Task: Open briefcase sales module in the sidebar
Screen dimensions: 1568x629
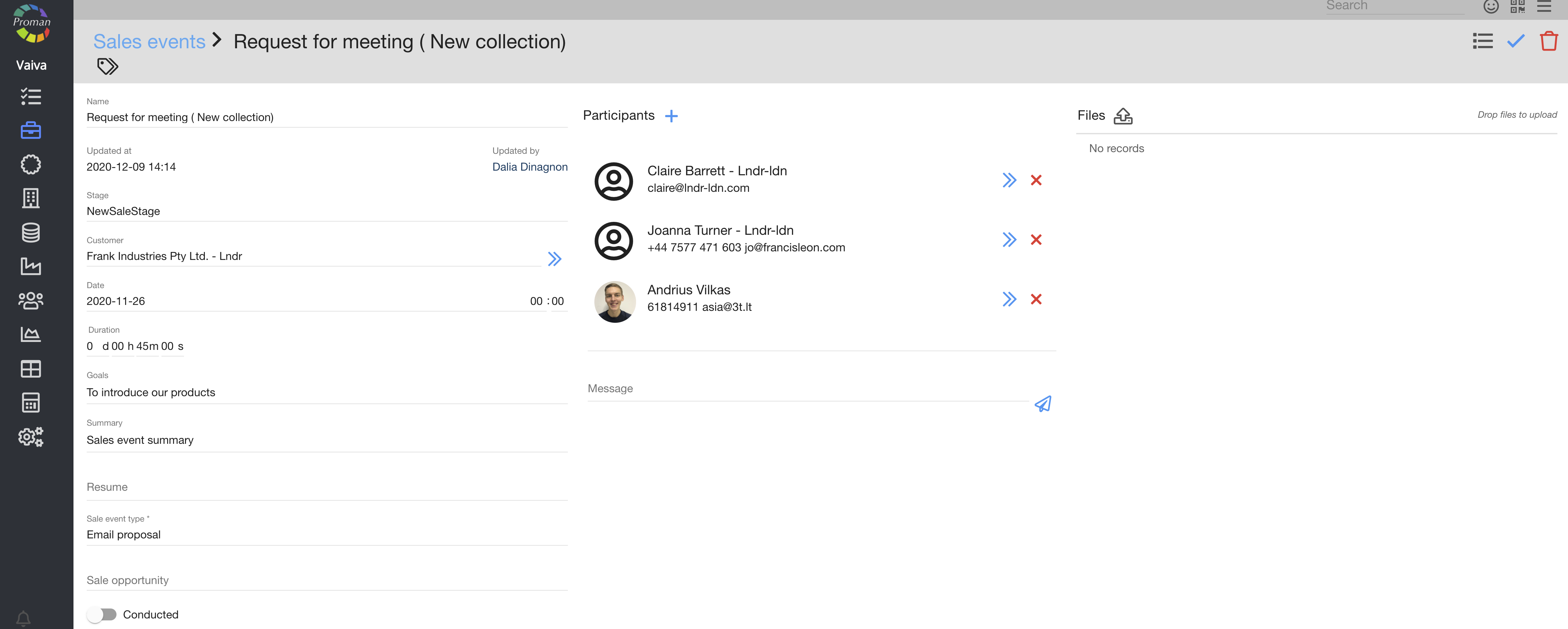Action: point(30,130)
